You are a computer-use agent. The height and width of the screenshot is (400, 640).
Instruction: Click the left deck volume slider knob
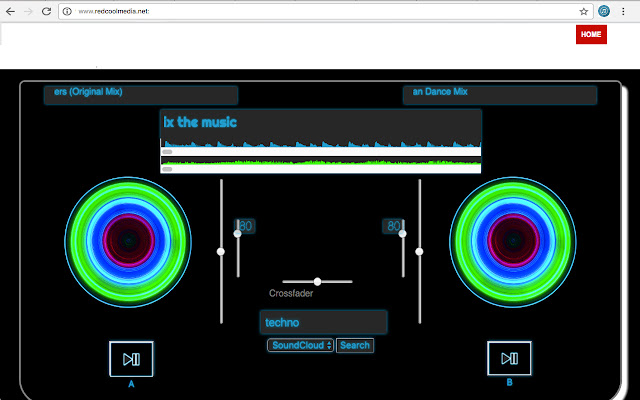click(237, 234)
